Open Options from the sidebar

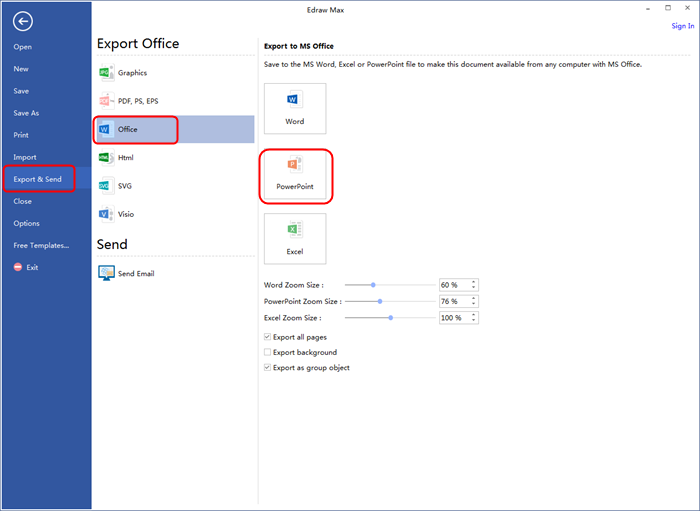pyautogui.click(x=26, y=223)
